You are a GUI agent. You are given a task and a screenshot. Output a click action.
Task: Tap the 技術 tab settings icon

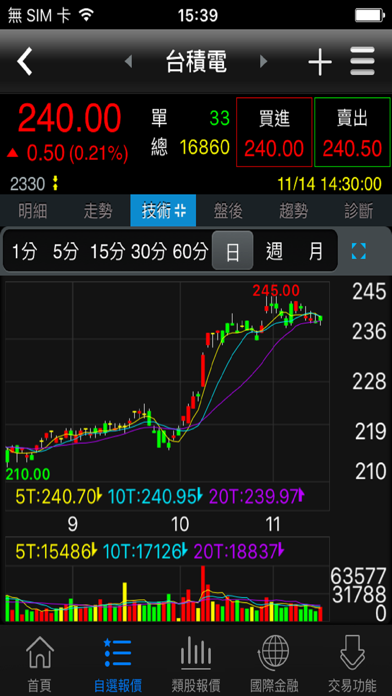pos(180,211)
